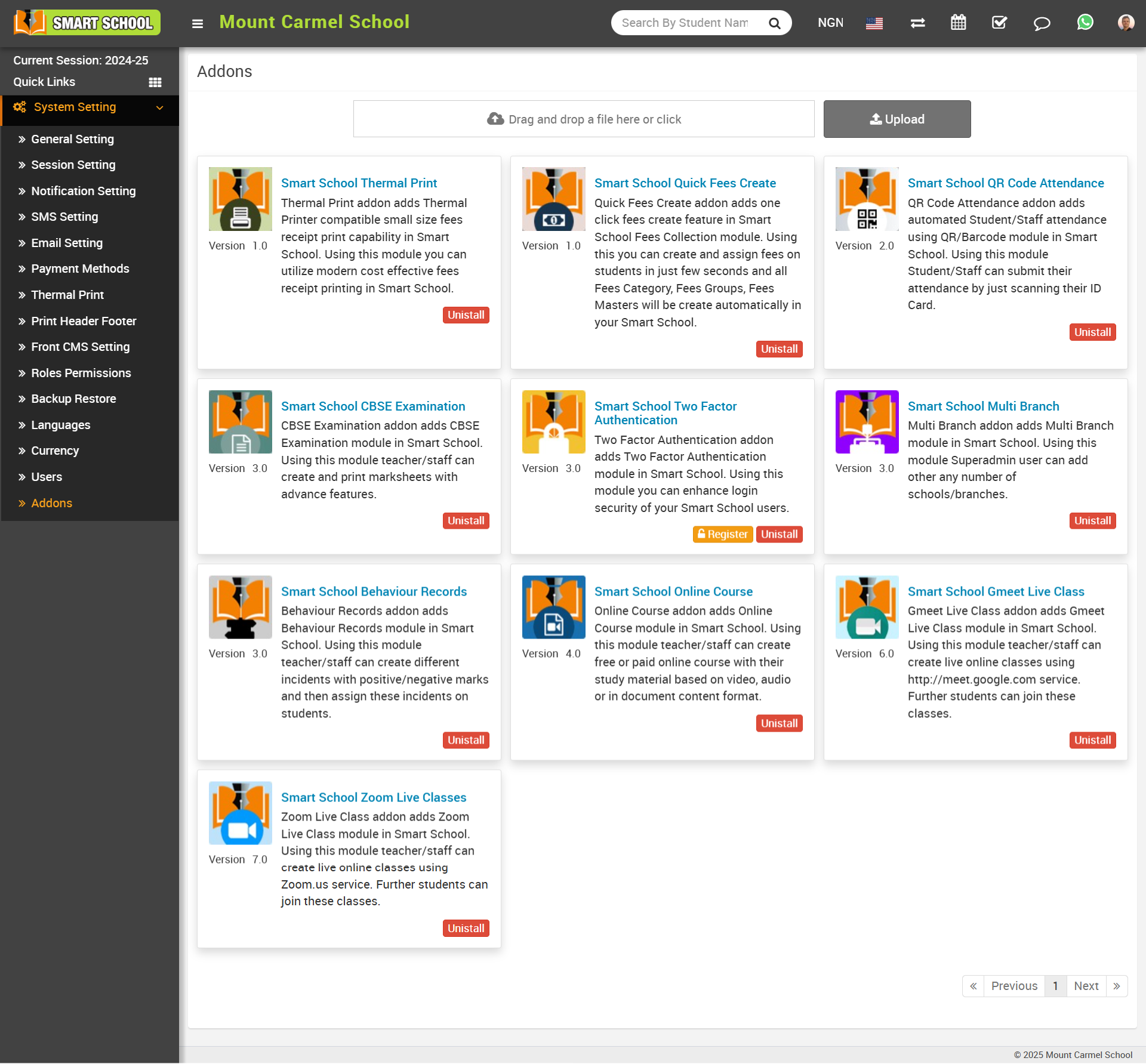Register the Two Factor Authentication addon
The height and width of the screenshot is (1064, 1146).
[x=722, y=534]
